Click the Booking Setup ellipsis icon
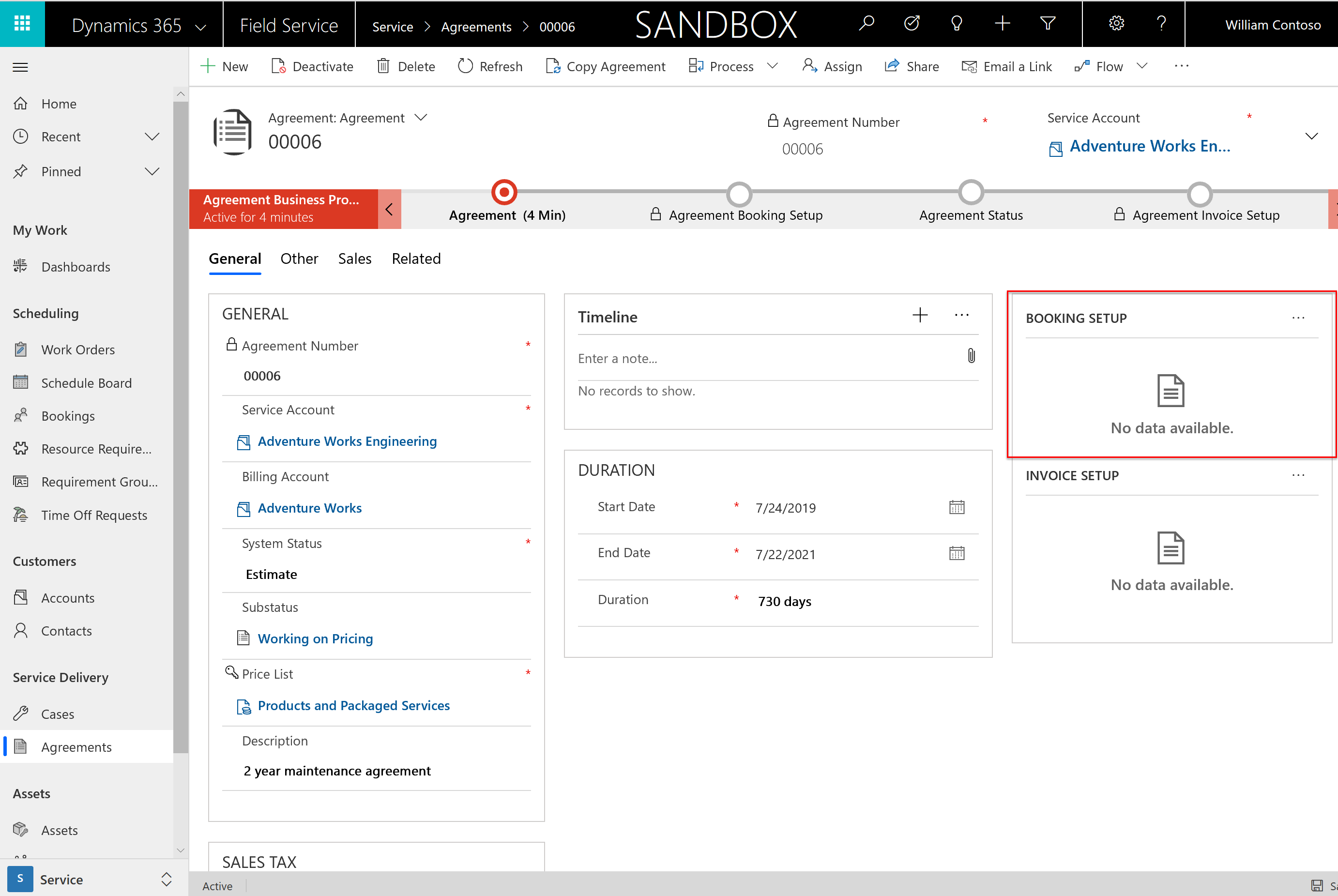The height and width of the screenshot is (896, 1338). [1298, 318]
